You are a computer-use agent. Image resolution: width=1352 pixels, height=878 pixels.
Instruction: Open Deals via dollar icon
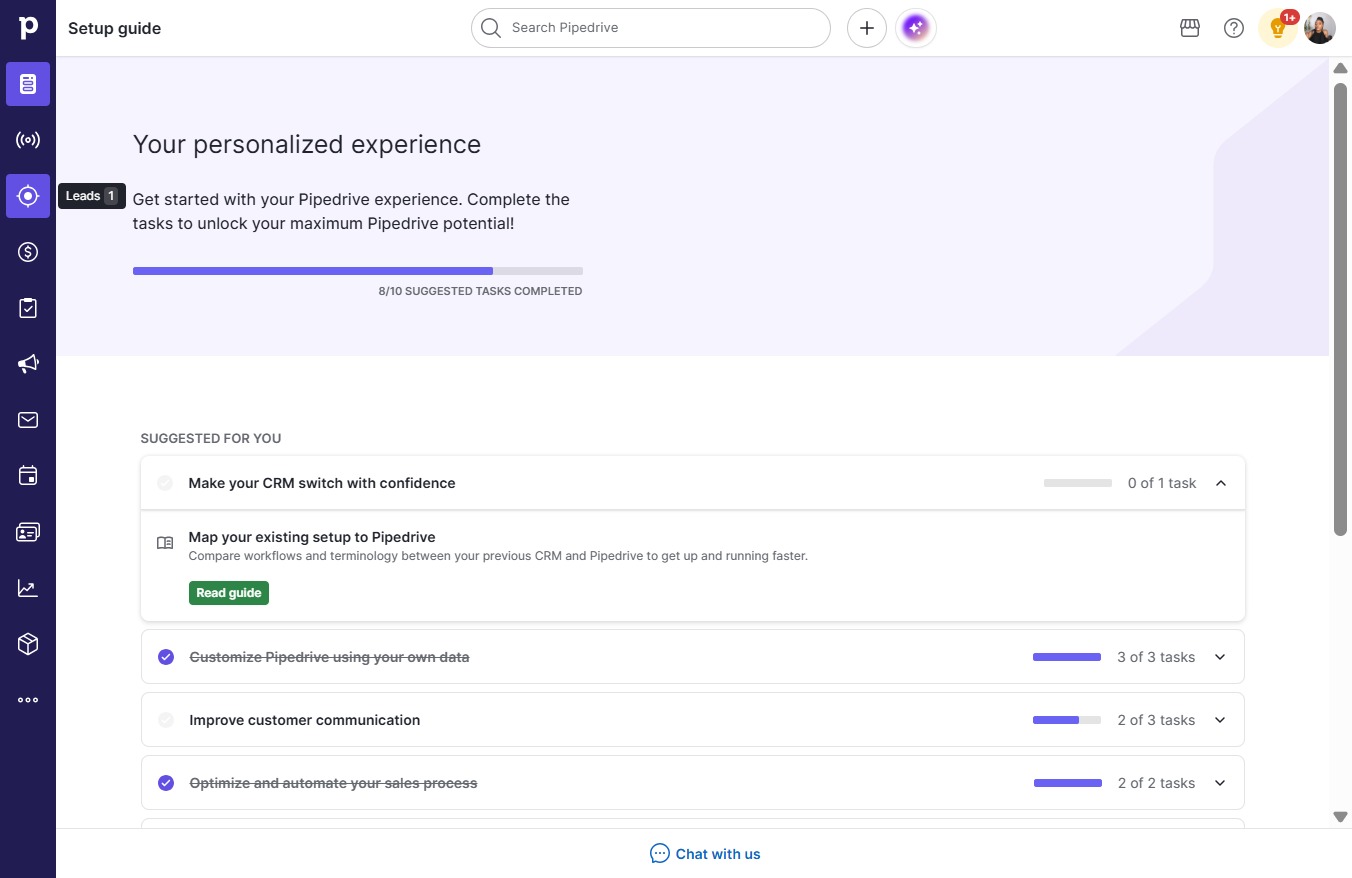click(28, 252)
